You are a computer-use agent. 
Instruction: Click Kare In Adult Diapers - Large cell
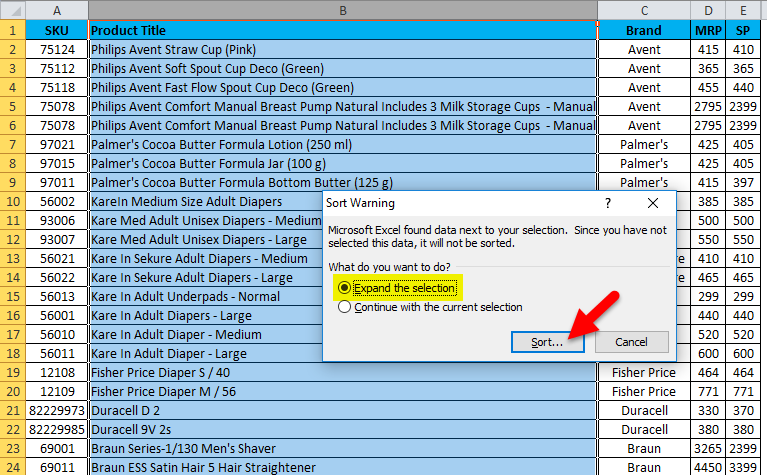206,316
